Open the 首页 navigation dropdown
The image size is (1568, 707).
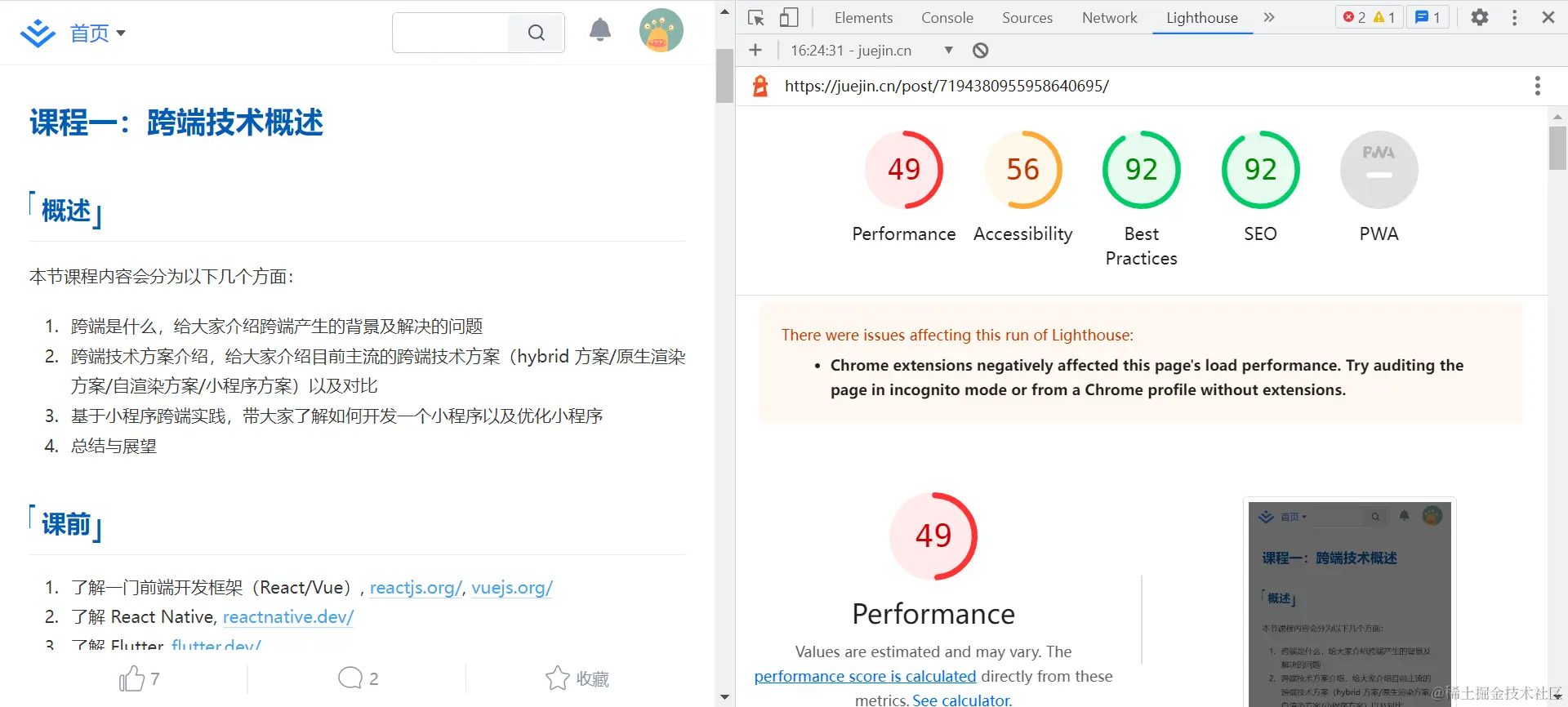point(98,33)
